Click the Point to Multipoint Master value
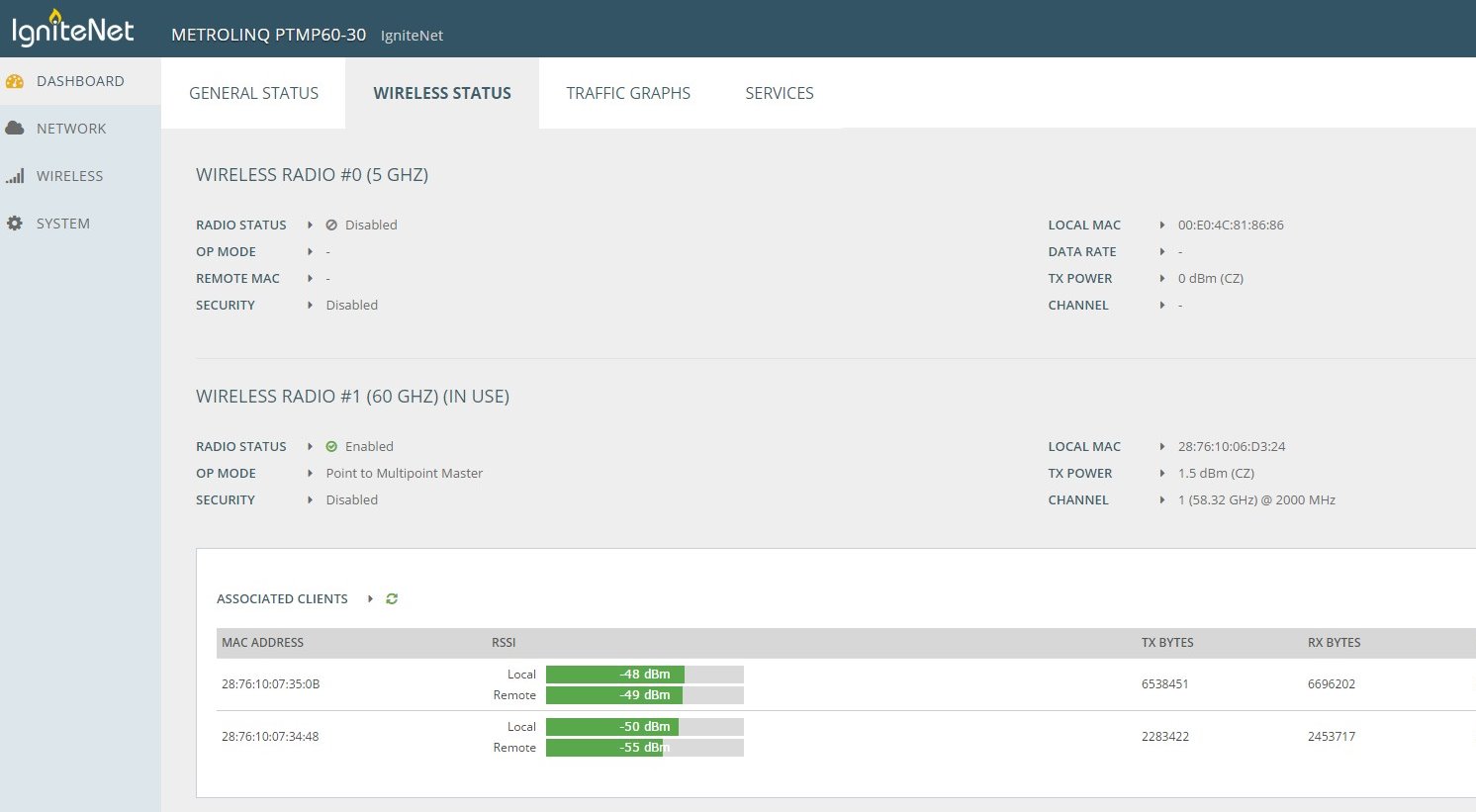The width and height of the screenshot is (1476, 812). tap(405, 474)
